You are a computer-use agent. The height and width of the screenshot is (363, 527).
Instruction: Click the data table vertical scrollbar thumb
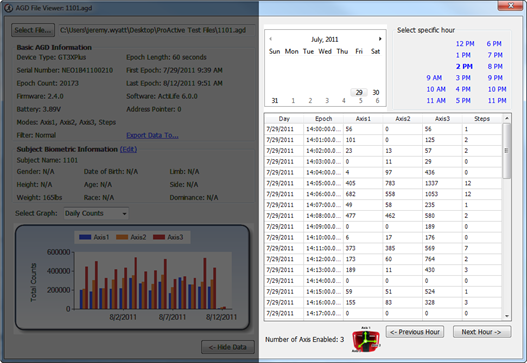pos(506,151)
